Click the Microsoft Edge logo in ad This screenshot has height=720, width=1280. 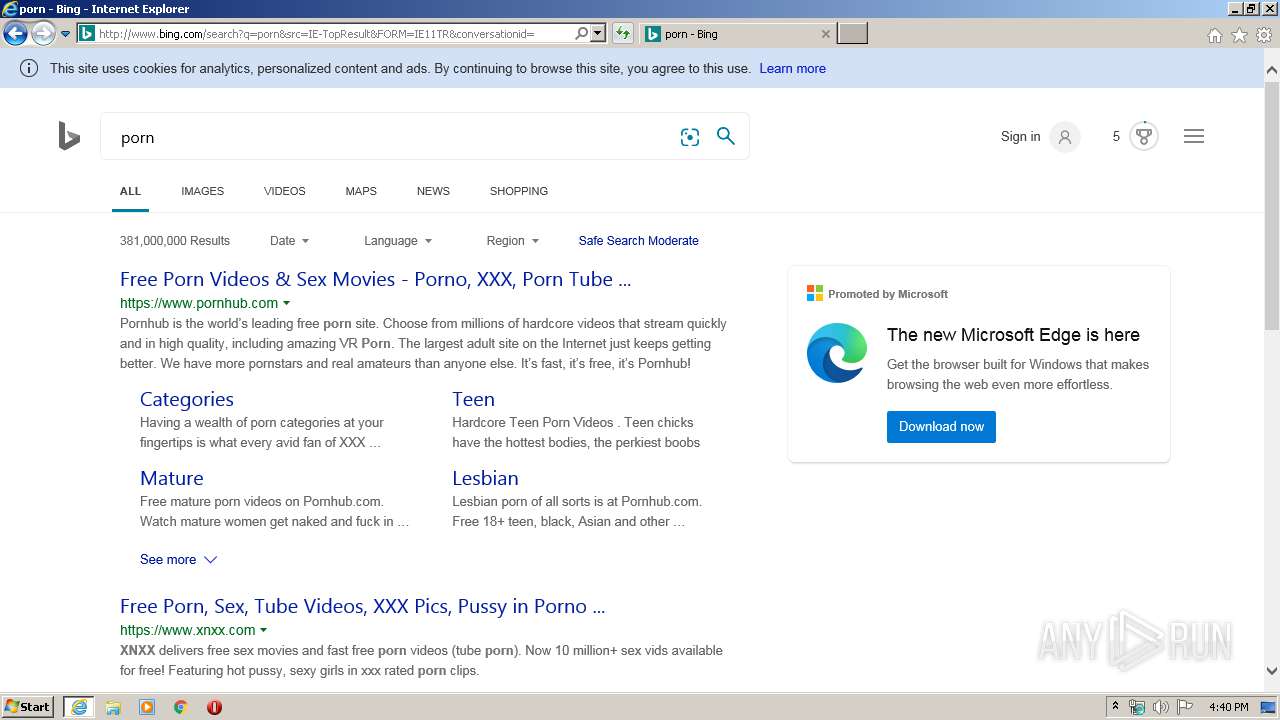pyautogui.click(x=837, y=353)
